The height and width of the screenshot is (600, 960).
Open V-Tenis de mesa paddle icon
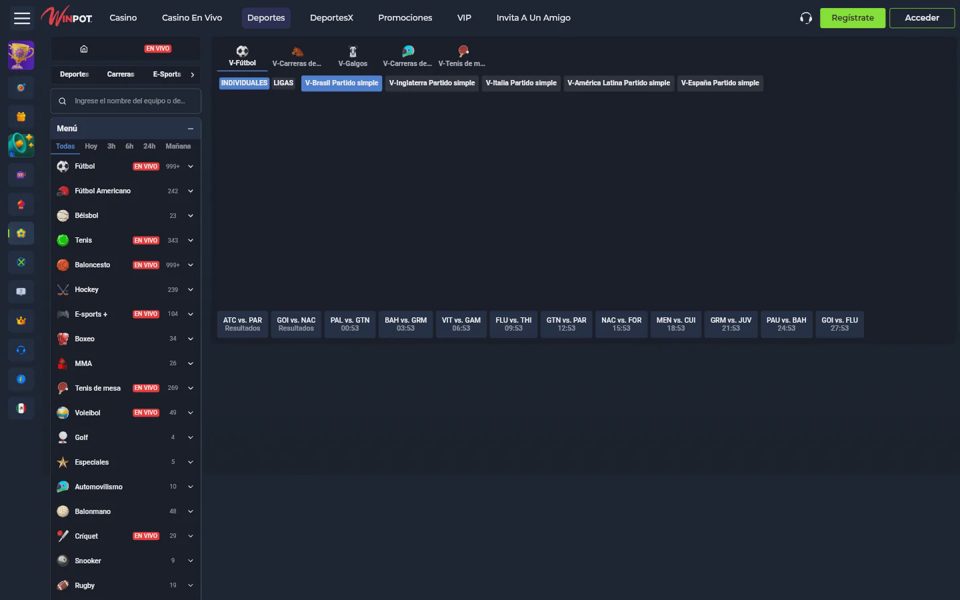463,51
